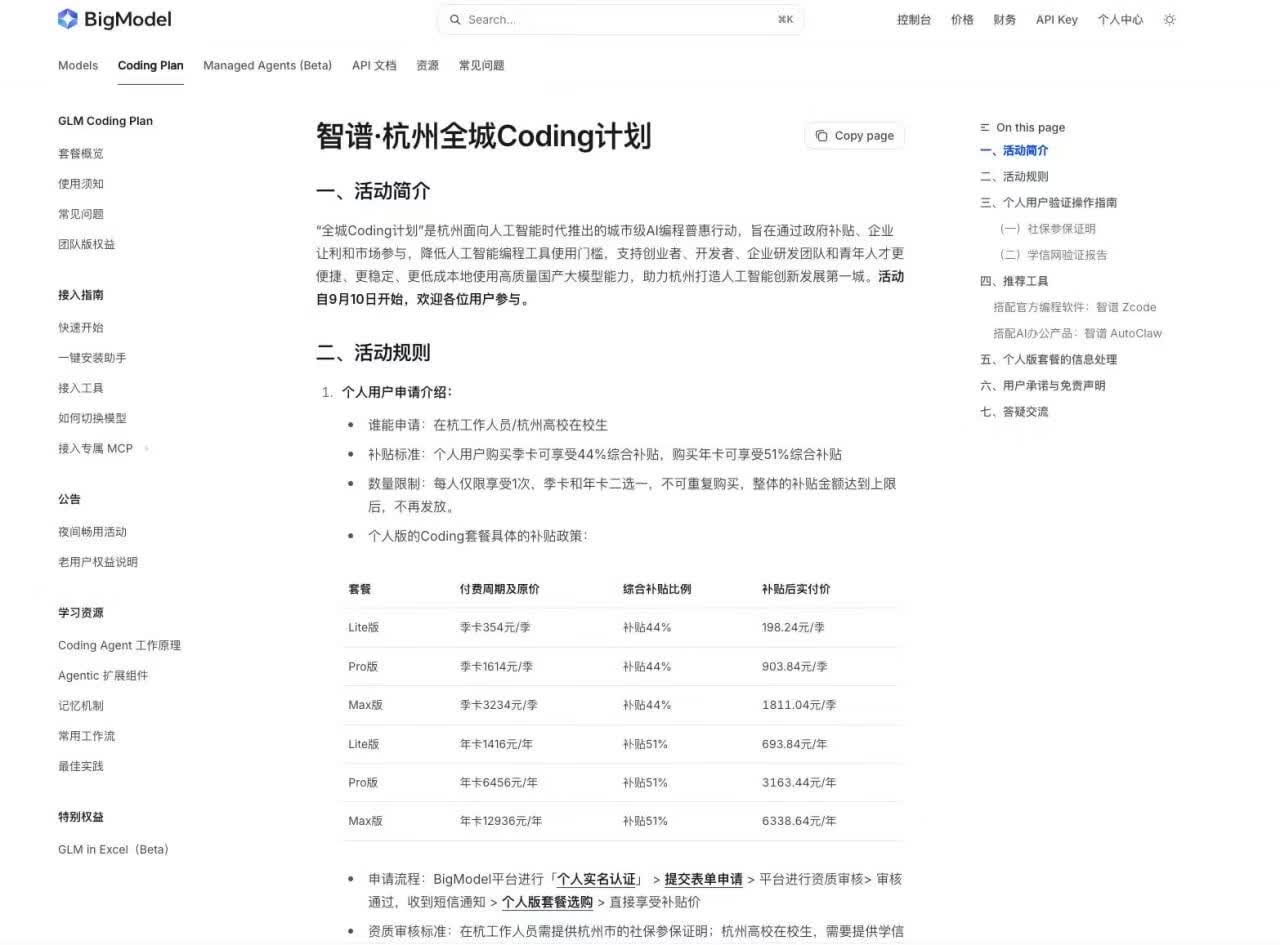Open 使用须知 in the sidebar
This screenshot has width=1280, height=945.
81,184
